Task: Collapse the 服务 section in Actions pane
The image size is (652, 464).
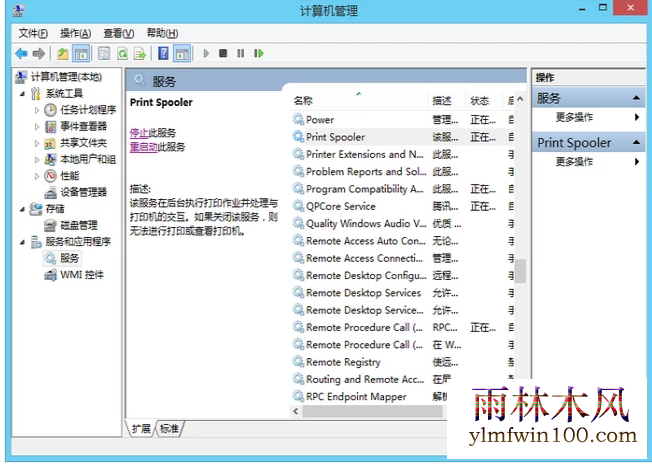Action: (636, 98)
